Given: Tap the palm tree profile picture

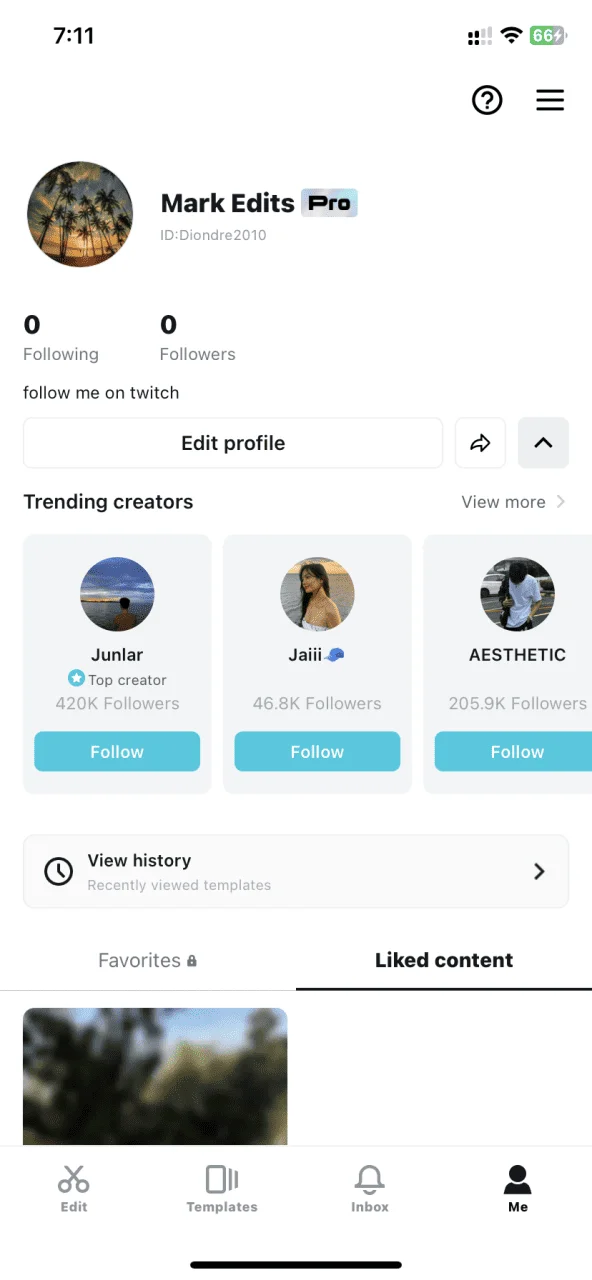Looking at the screenshot, I should [80, 214].
